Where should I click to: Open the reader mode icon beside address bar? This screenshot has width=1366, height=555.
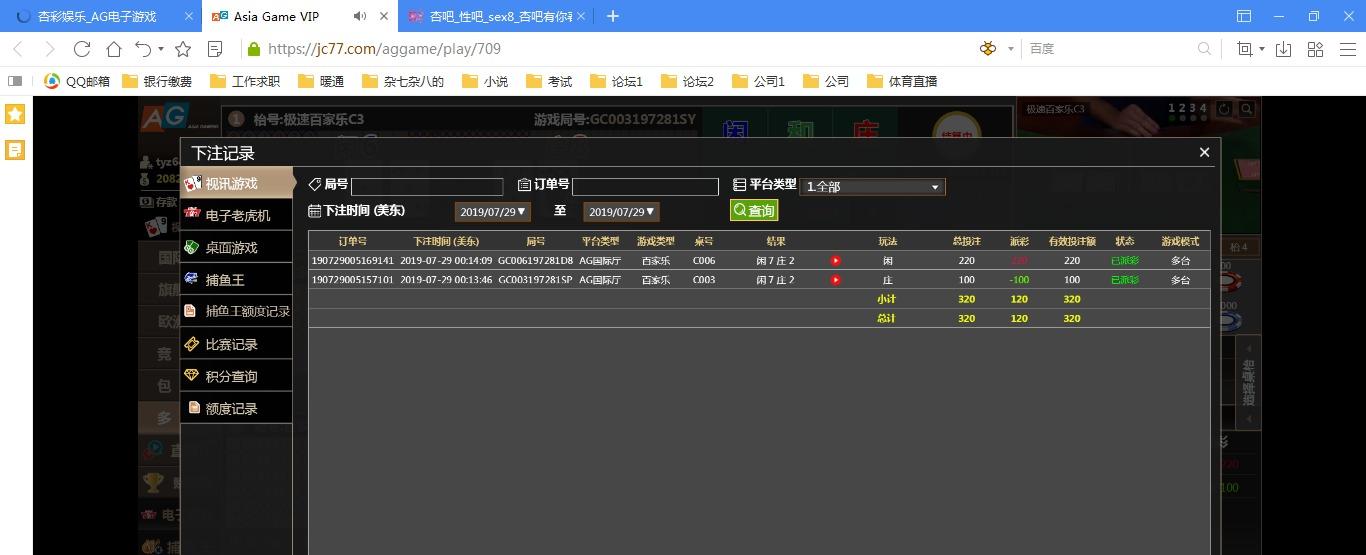(x=214, y=49)
